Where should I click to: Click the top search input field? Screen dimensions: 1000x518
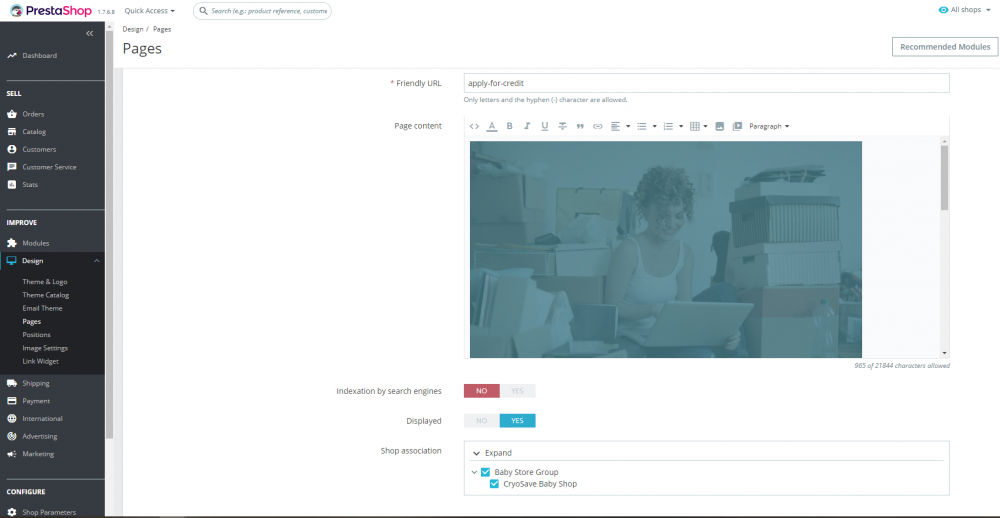tap(262, 11)
